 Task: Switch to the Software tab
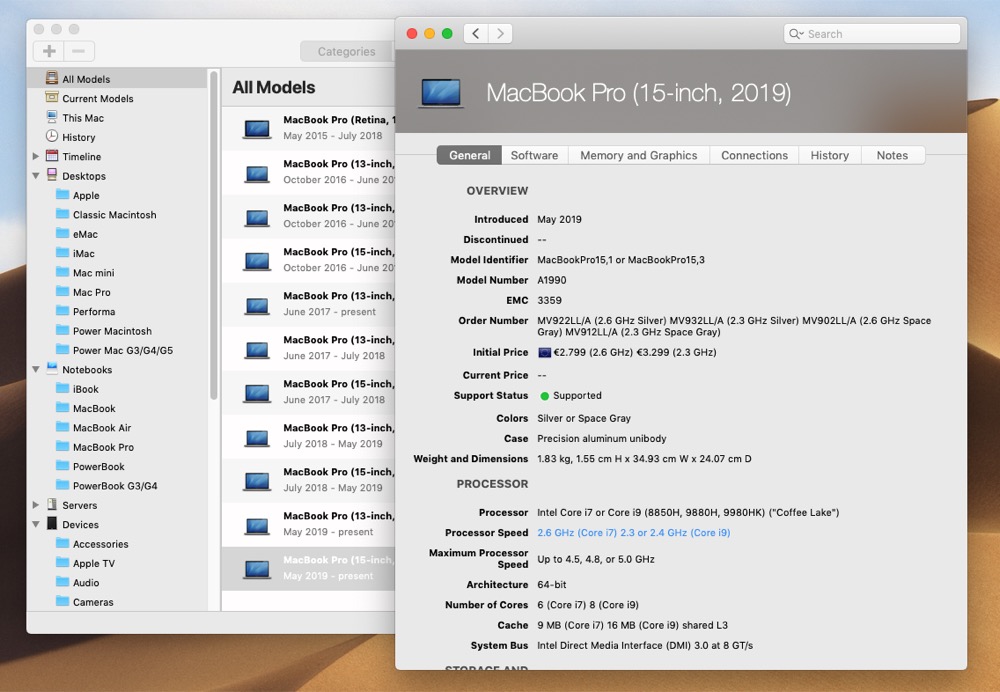534,156
